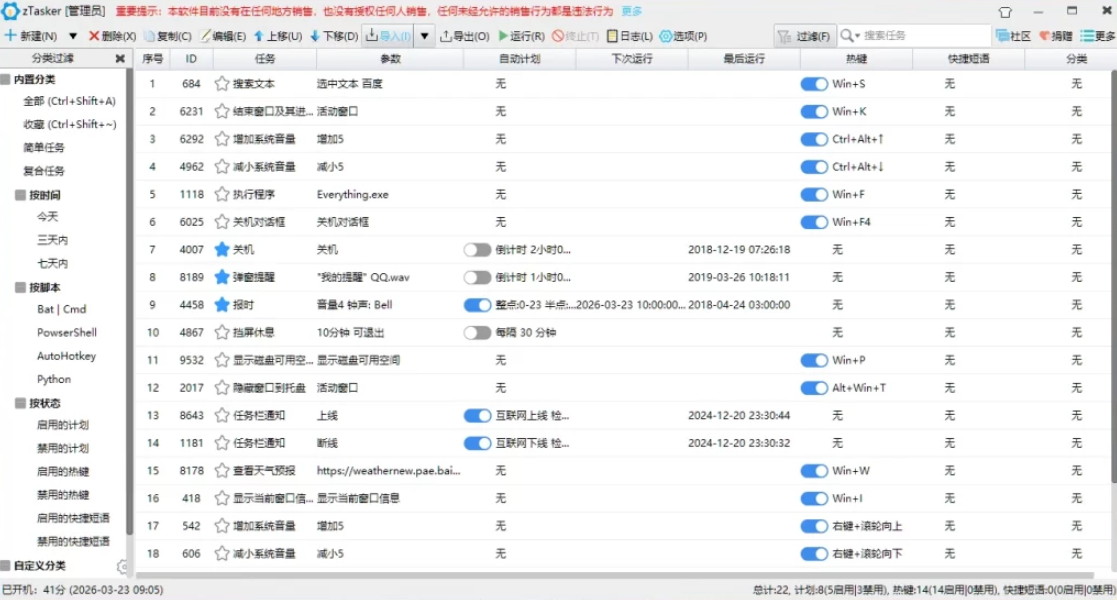Image resolution: width=1117 pixels, height=600 pixels.
Task: Select 全部 (Ctrl+Shift+A) category
Action: click(x=69, y=101)
